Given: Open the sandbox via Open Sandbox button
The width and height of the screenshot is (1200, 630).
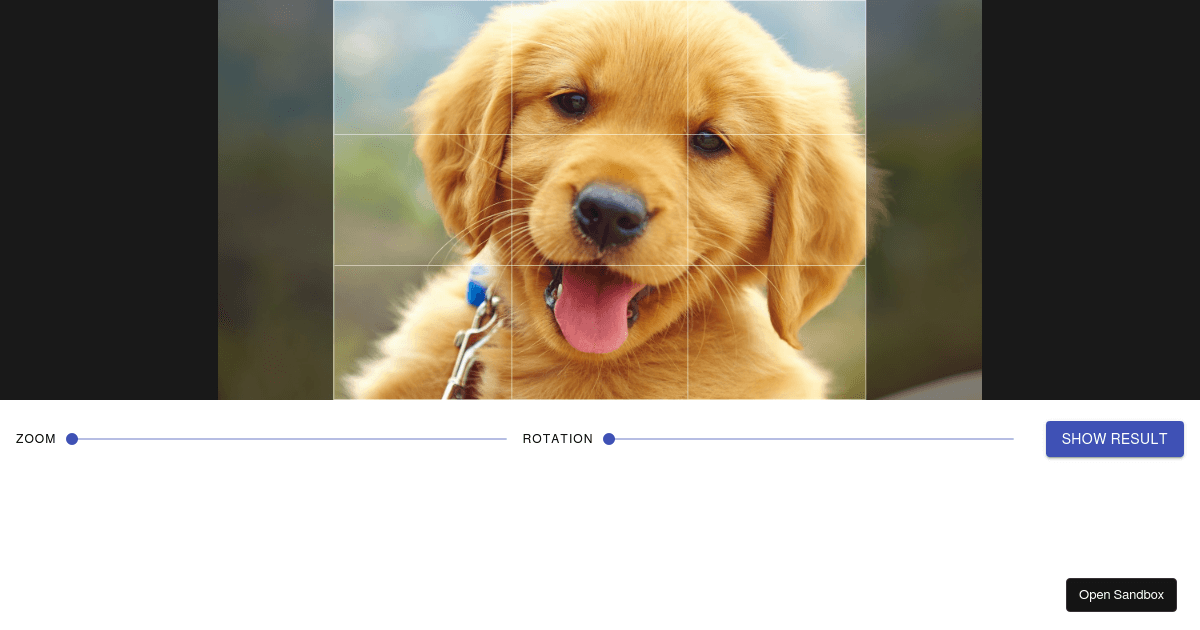Looking at the screenshot, I should pyautogui.click(x=1121, y=594).
